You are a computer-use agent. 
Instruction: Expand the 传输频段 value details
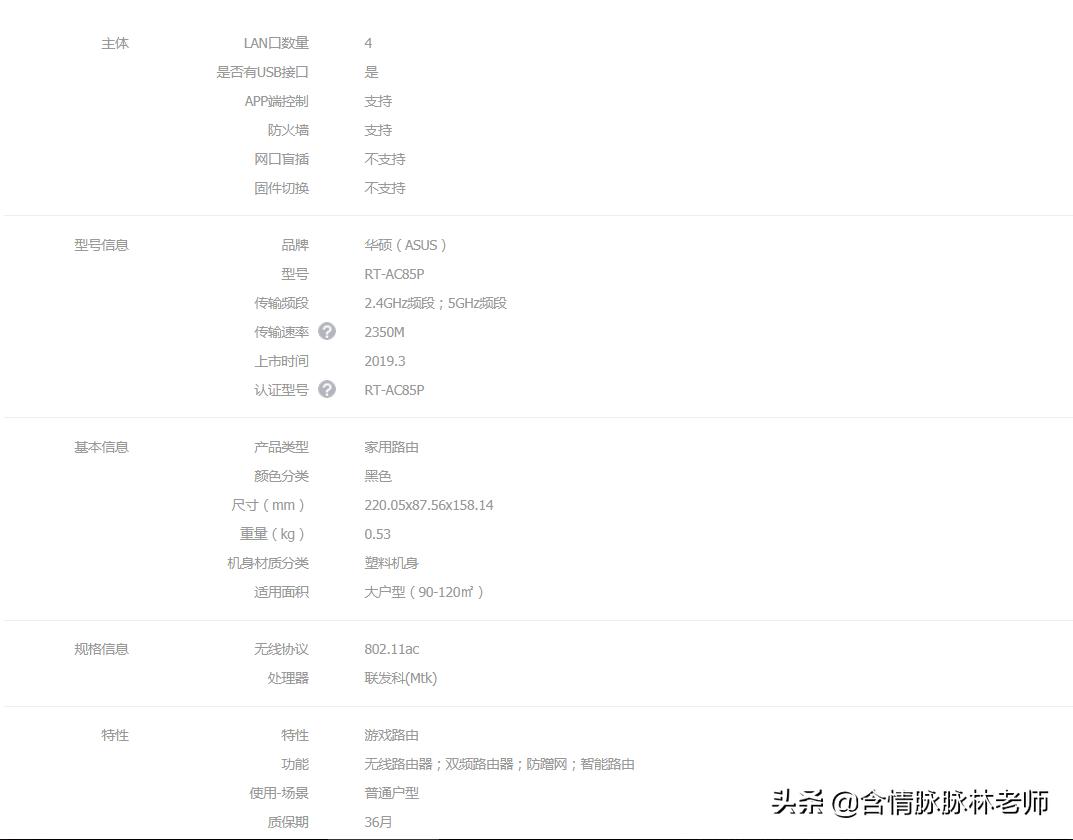[435, 302]
